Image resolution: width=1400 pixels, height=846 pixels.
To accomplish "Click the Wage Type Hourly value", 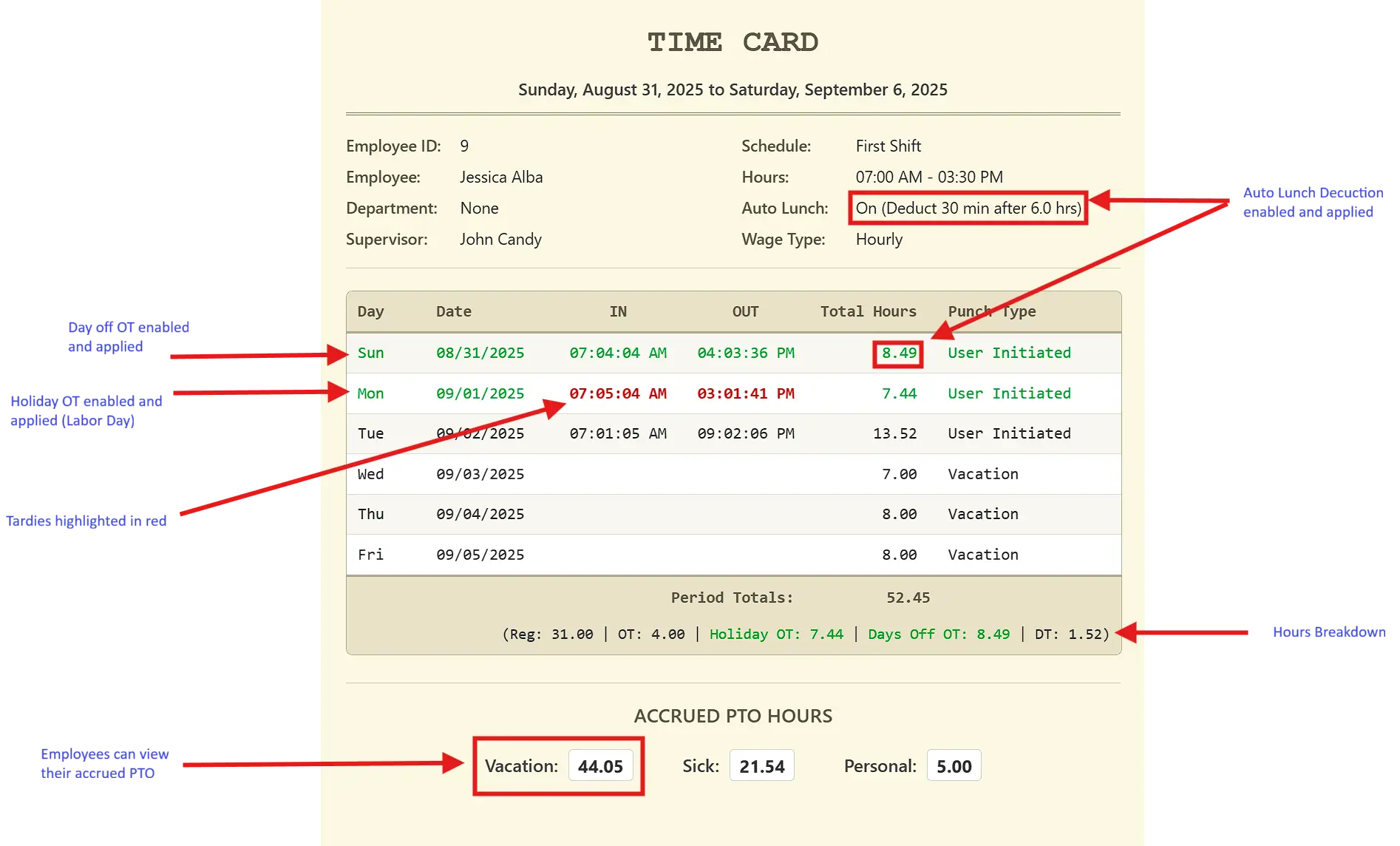I will click(879, 239).
